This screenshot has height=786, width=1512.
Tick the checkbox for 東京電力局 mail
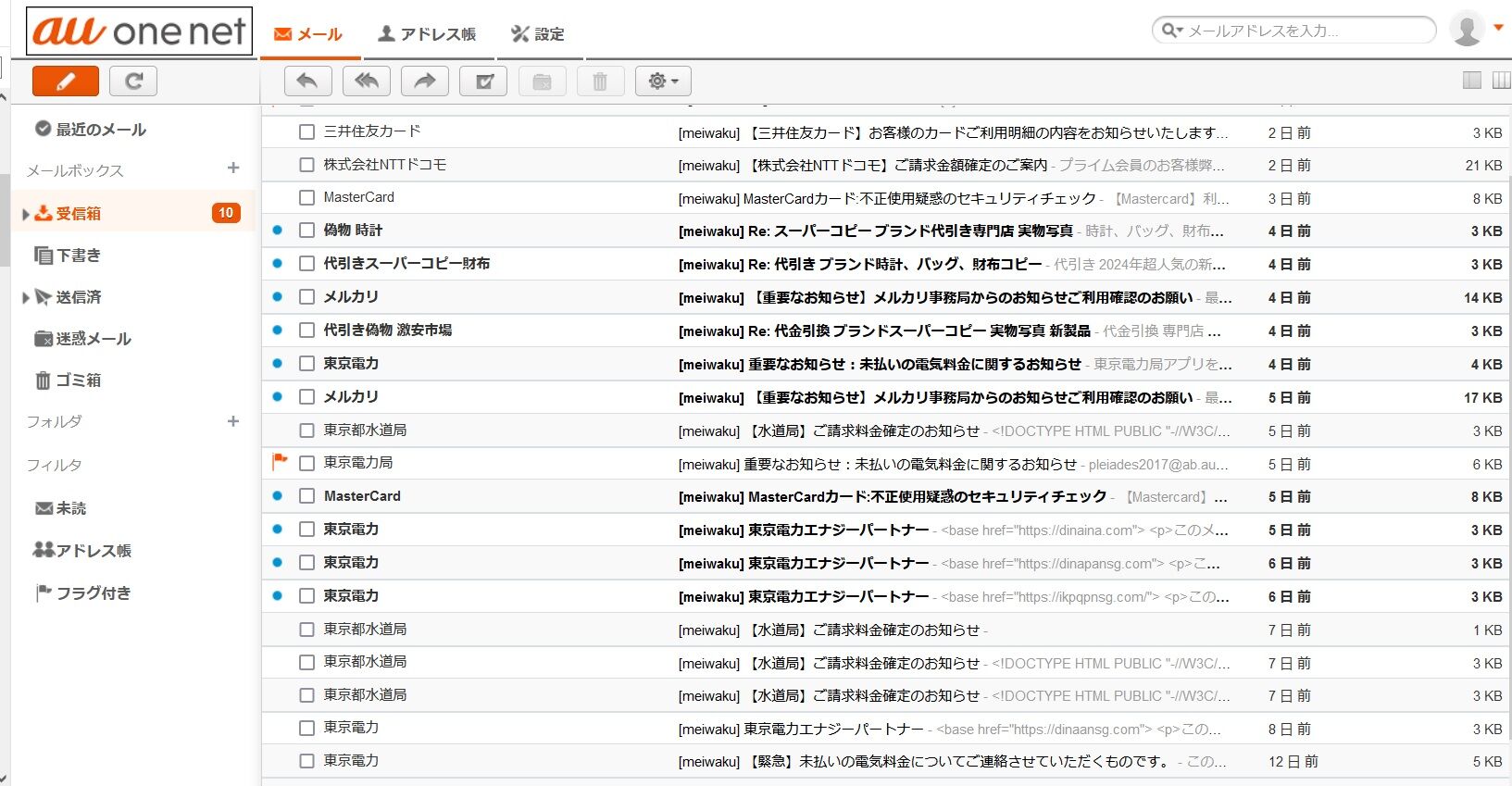(x=307, y=463)
